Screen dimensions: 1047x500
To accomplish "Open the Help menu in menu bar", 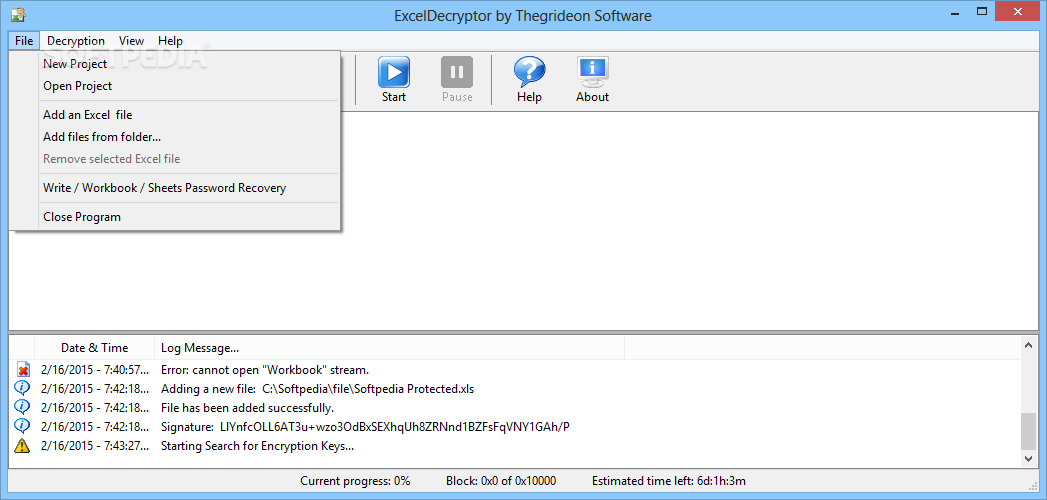I will [170, 41].
